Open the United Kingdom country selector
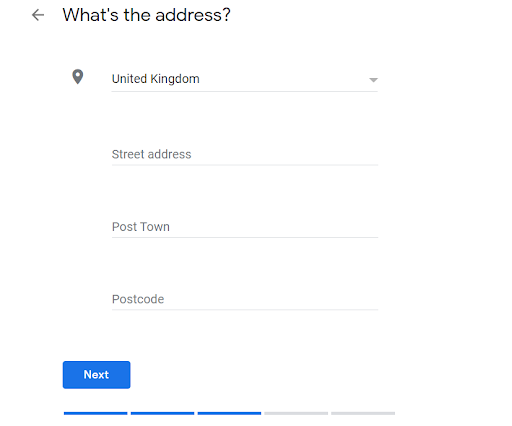Image resolution: width=512 pixels, height=426 pixels. [x=245, y=79]
